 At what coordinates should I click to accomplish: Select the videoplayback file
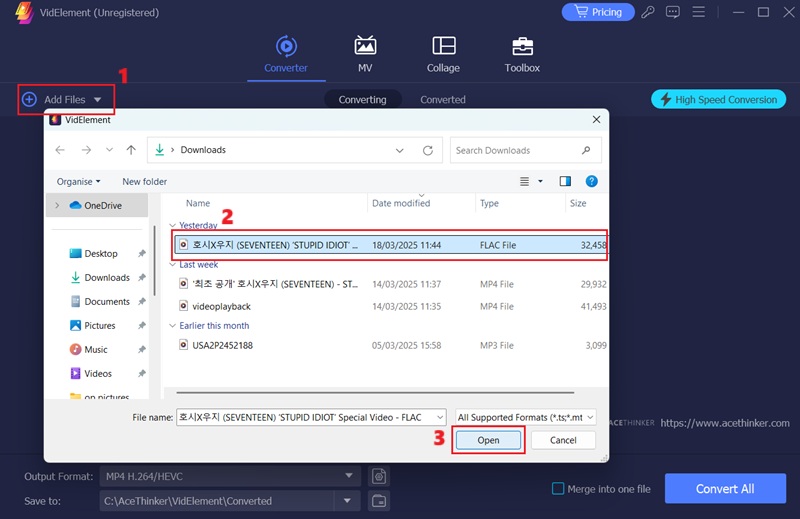pos(390,306)
